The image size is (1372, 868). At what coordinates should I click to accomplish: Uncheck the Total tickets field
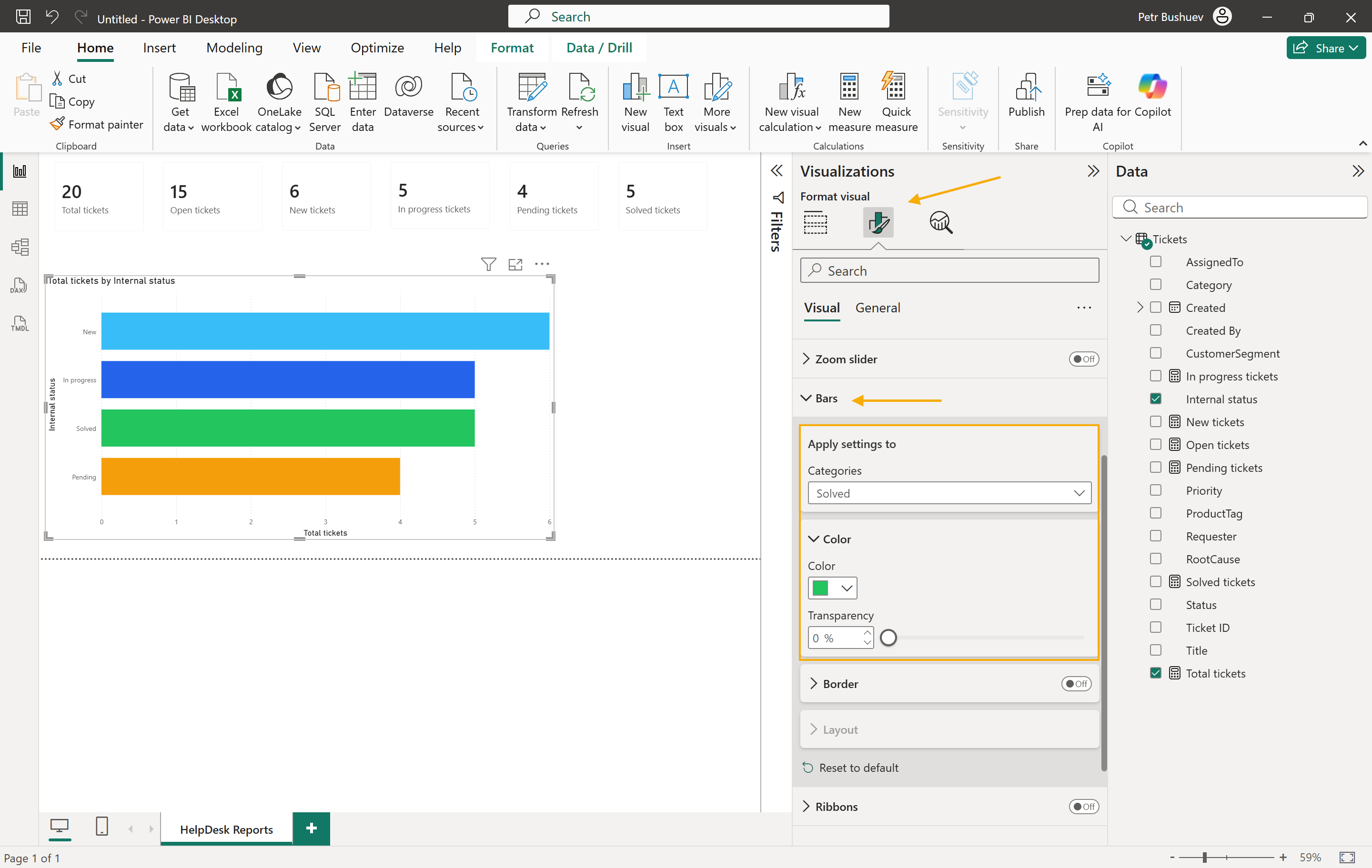point(1156,673)
